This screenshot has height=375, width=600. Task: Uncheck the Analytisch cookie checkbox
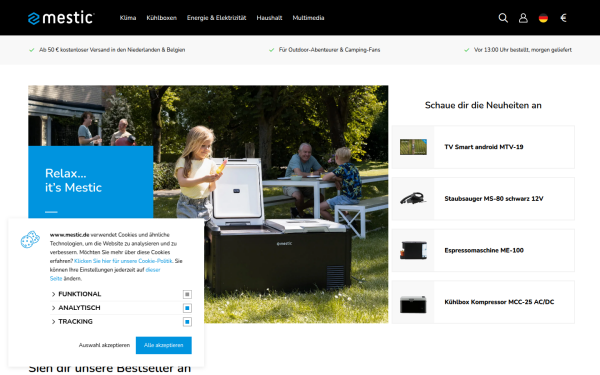(187, 308)
